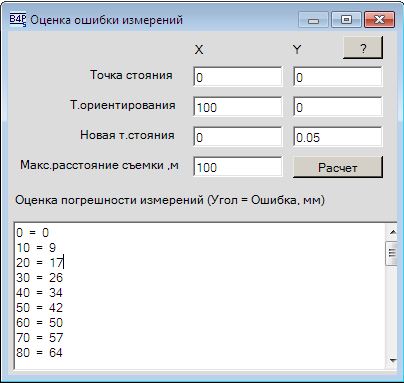The image size is (404, 383).
Task: Click the Т.ориентирования label
Action: pyautogui.click(x=122, y=105)
